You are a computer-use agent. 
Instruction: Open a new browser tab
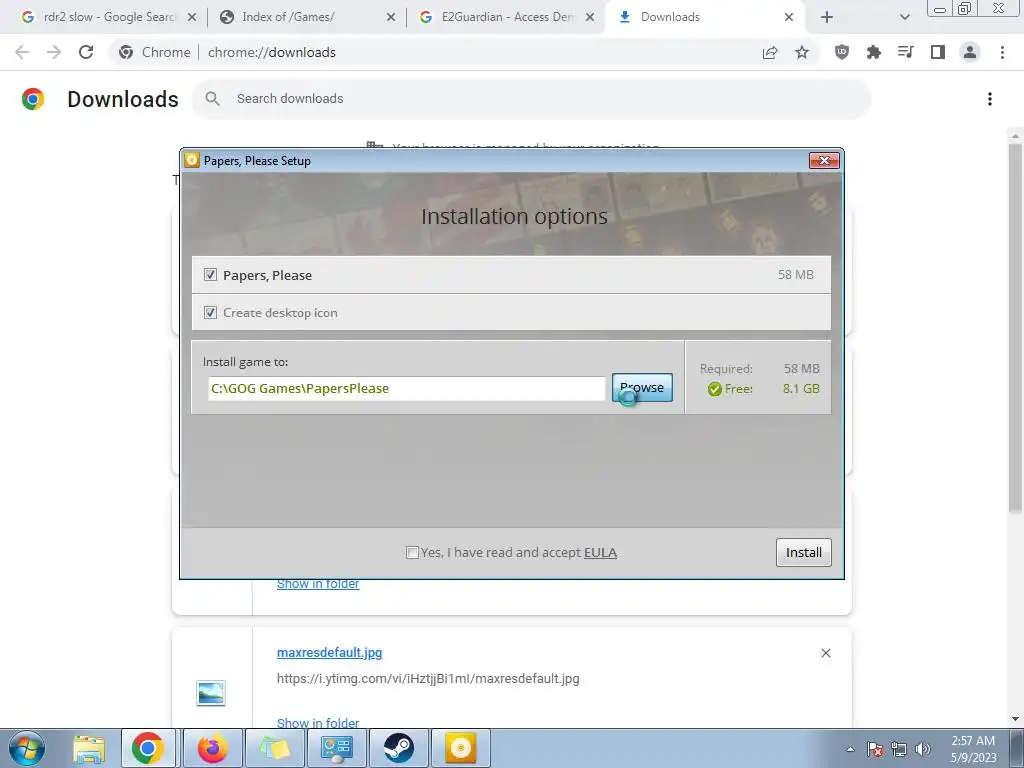coord(826,17)
